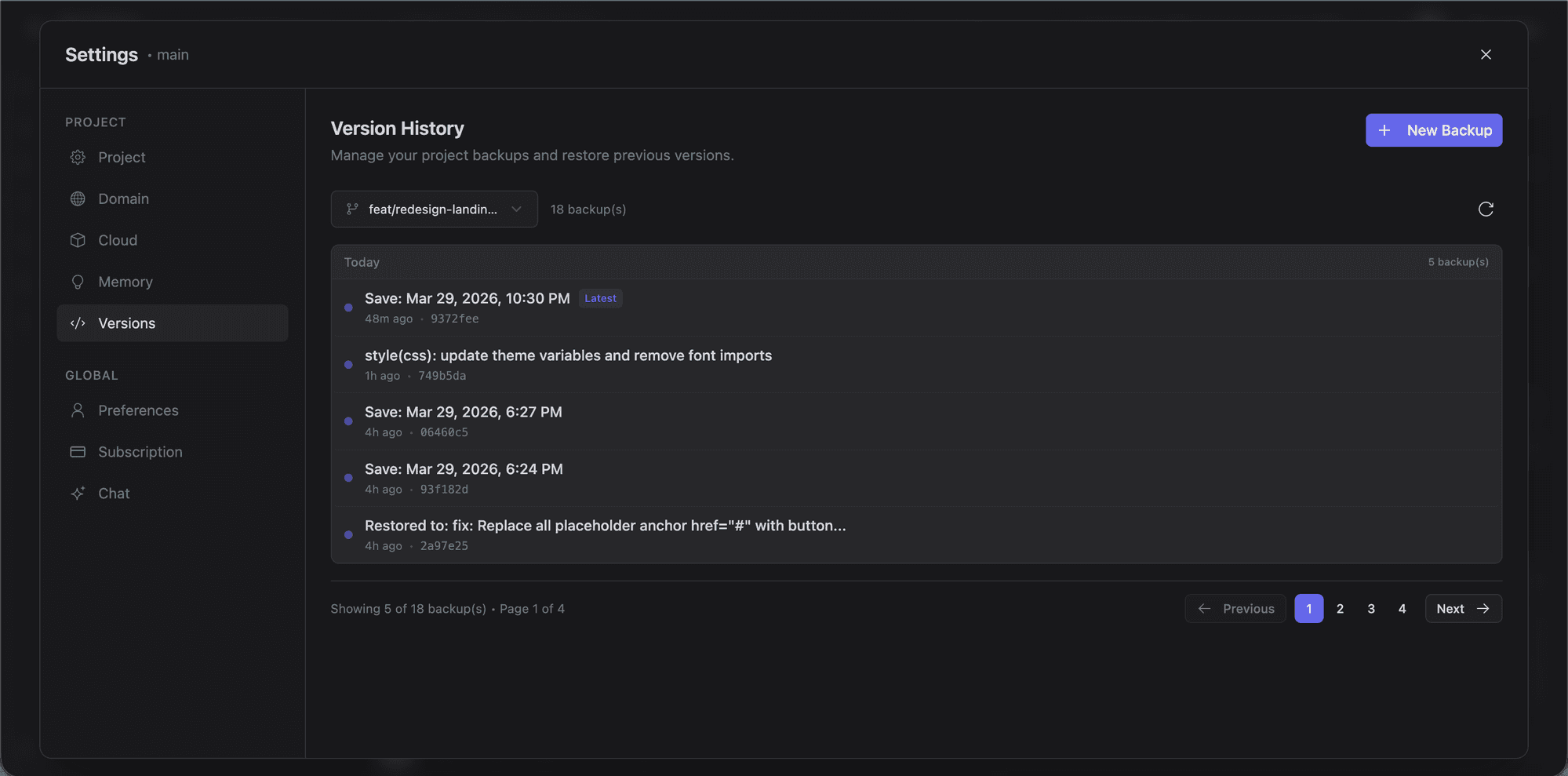Open the feat/redesign-landin... branch dropdown
This screenshot has height=776, width=1568.
tap(434, 209)
